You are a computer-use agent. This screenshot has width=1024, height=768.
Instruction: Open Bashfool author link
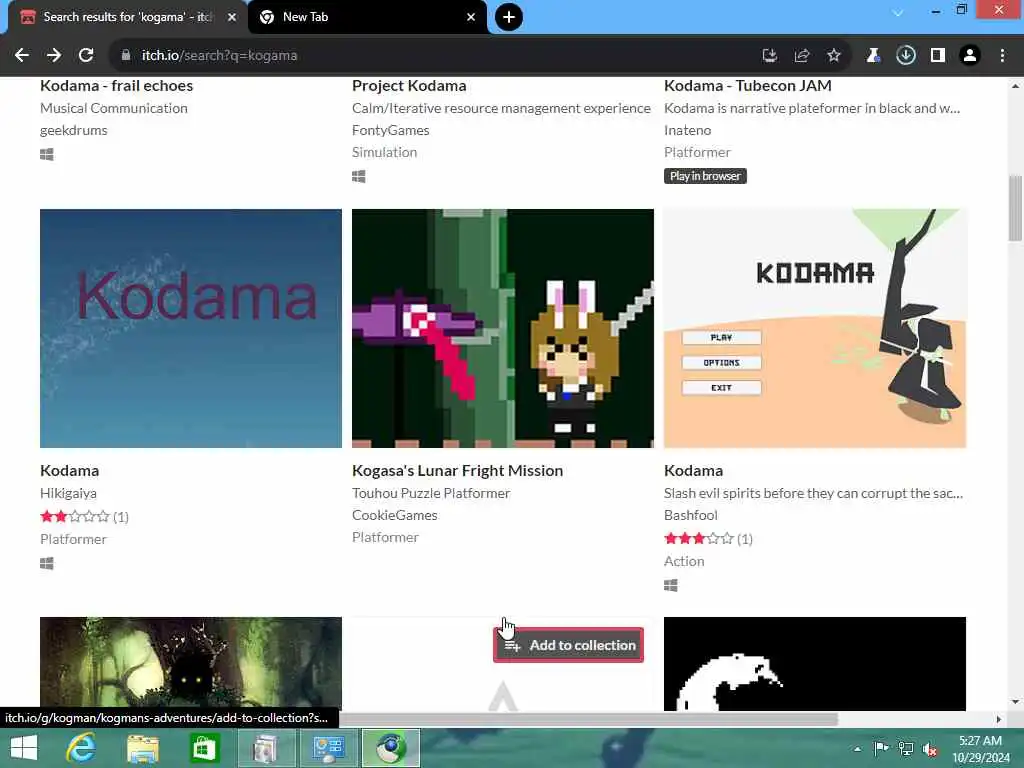tap(691, 515)
